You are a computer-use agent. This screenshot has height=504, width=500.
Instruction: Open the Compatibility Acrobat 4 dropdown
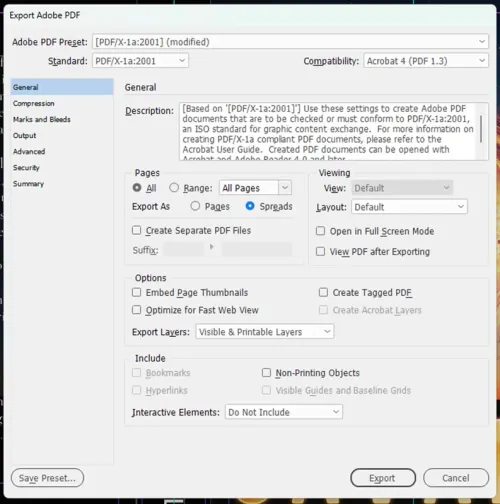426,61
